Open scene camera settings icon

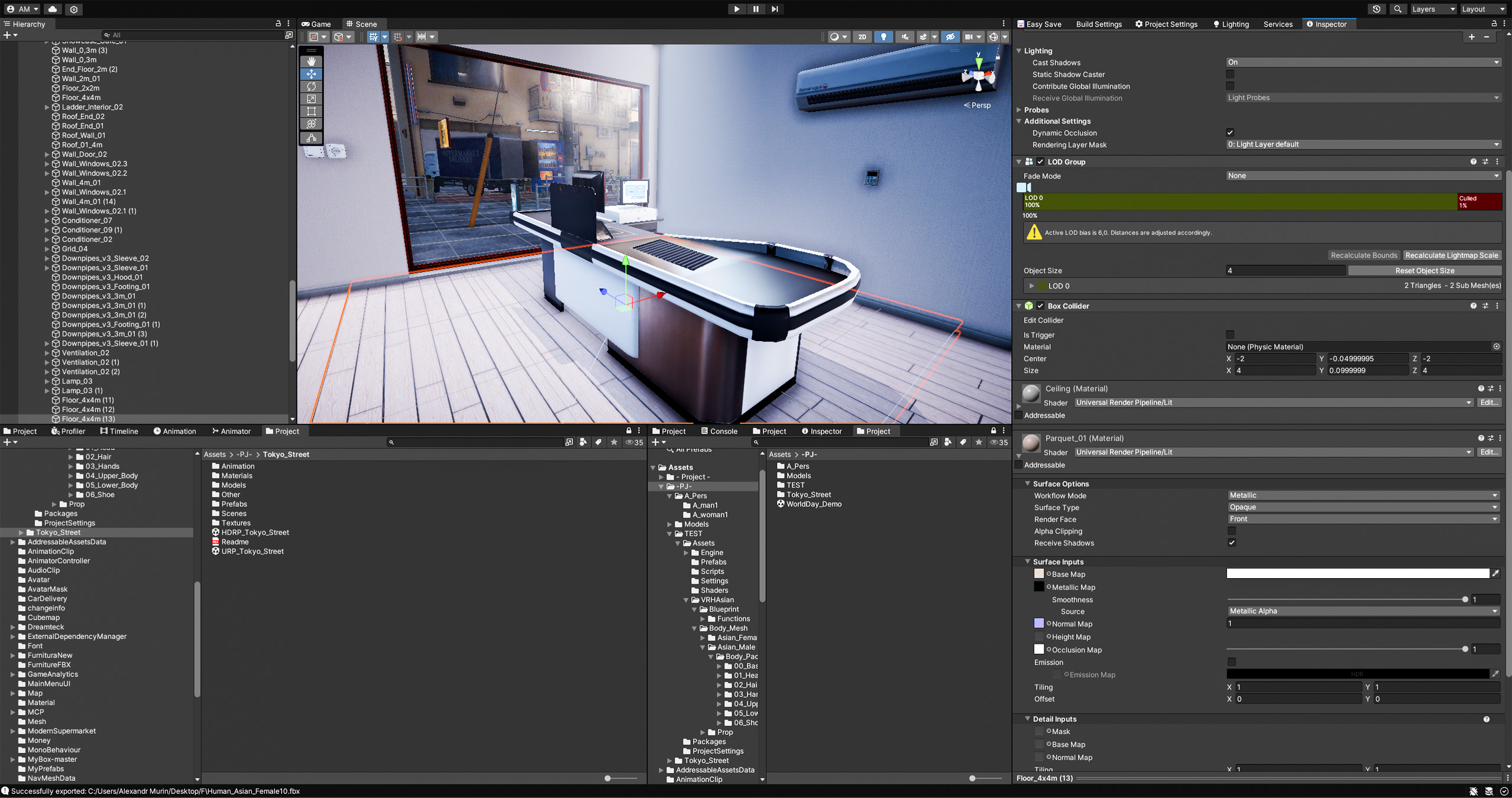point(973,37)
